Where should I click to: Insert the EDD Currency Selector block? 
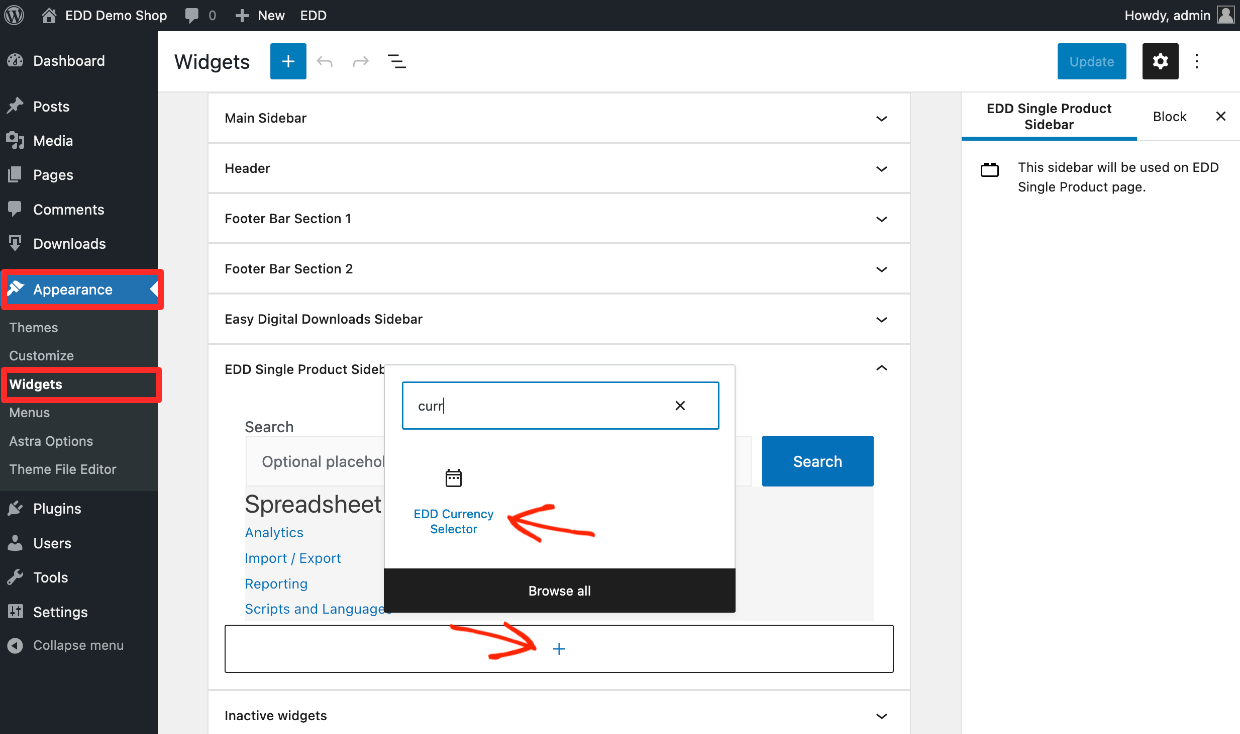[x=454, y=502]
